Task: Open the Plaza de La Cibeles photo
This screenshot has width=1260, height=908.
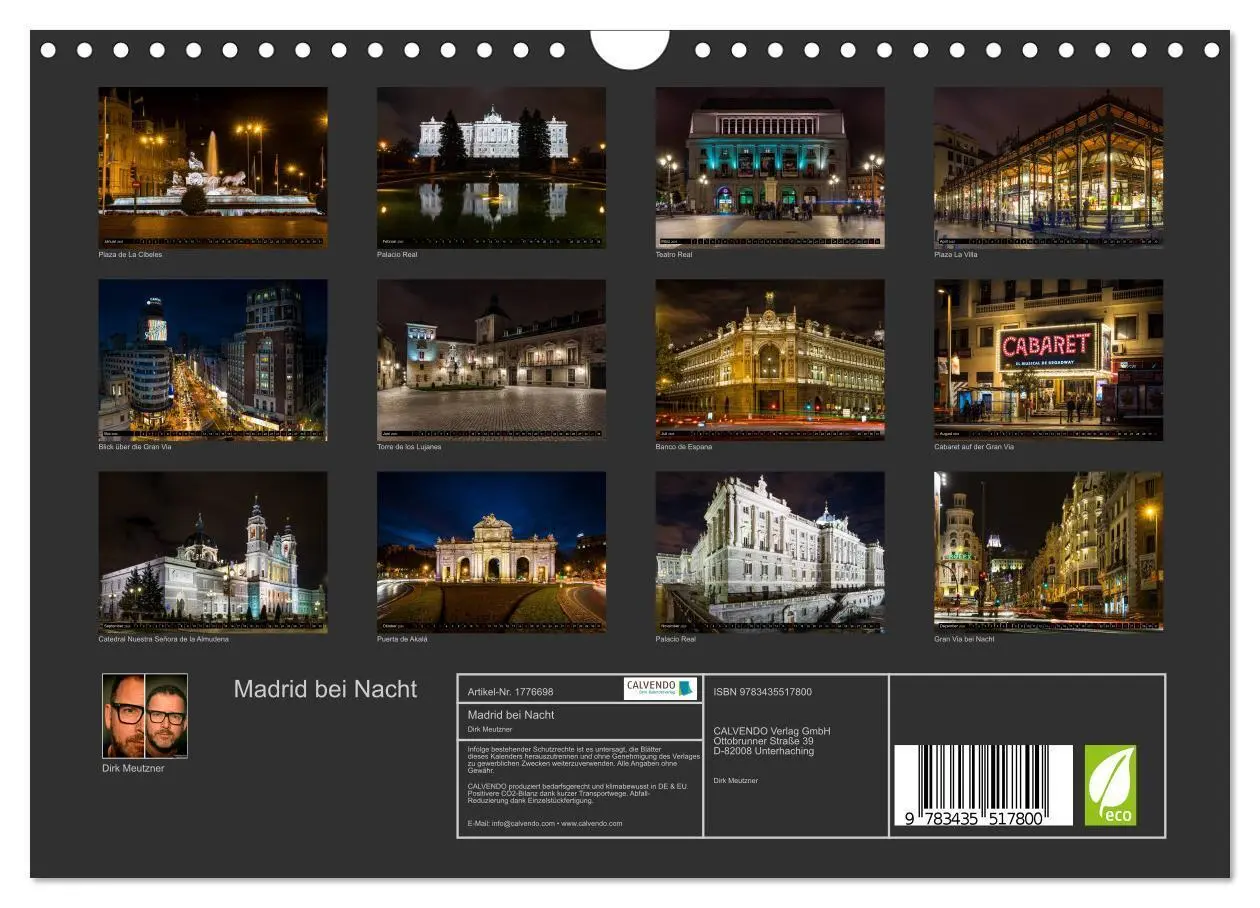Action: 212,167
